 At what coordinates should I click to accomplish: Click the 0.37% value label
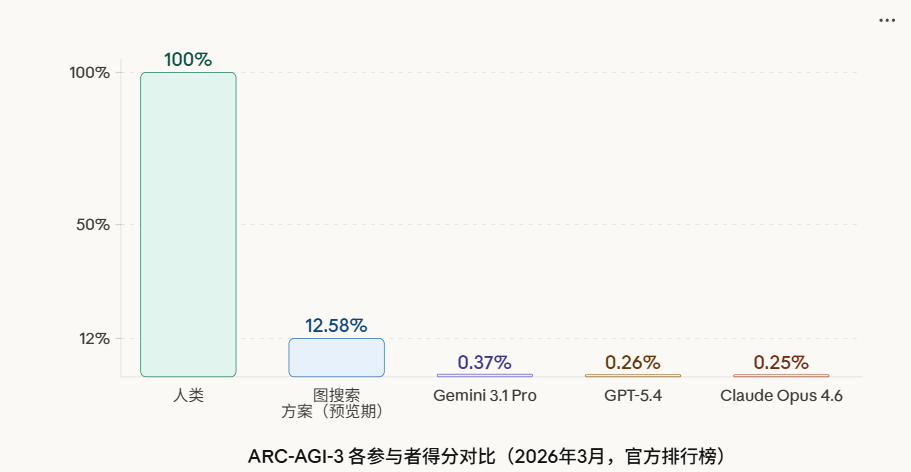pyautogui.click(x=485, y=362)
